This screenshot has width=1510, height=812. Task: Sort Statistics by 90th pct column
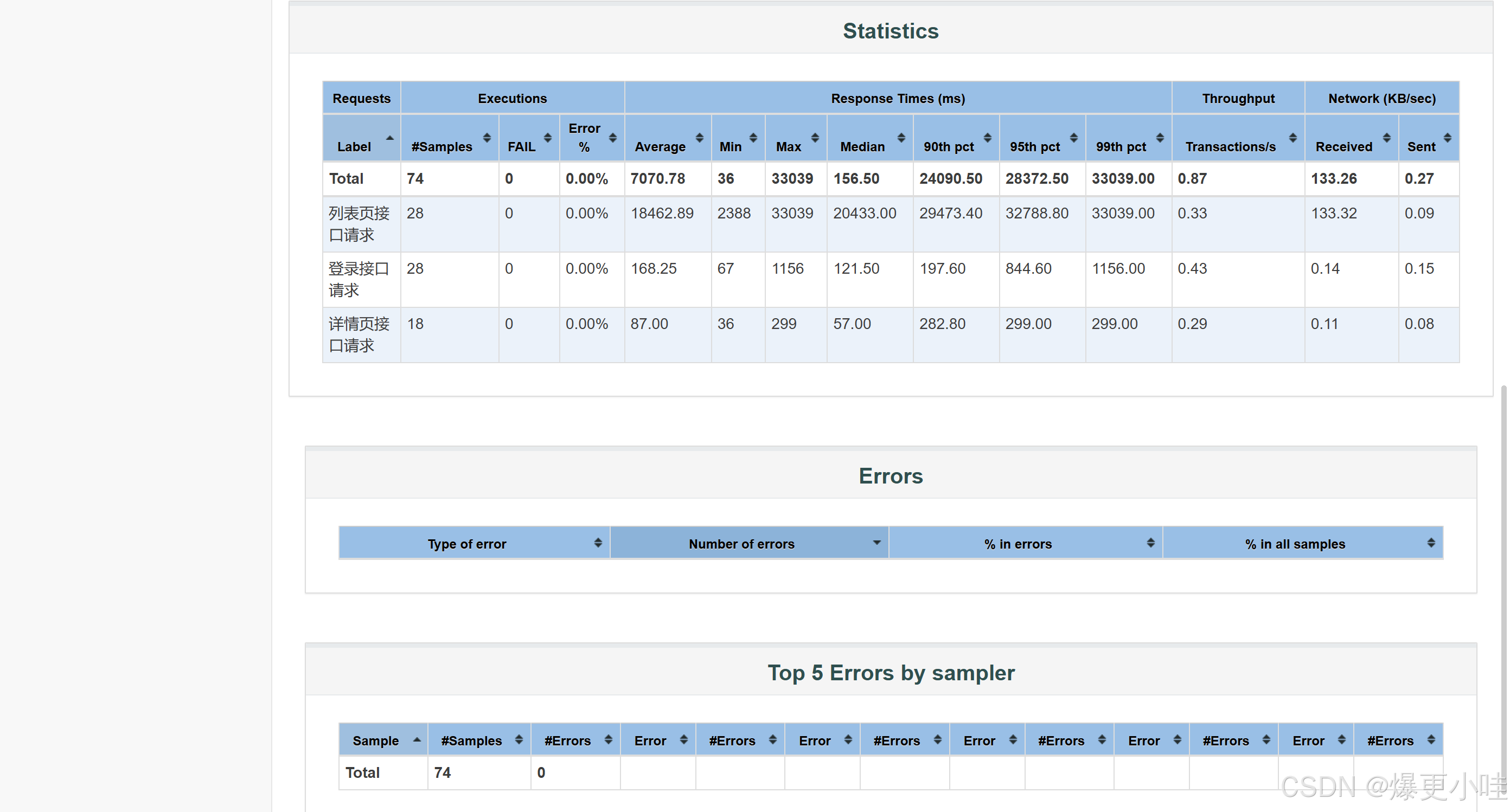(948, 146)
